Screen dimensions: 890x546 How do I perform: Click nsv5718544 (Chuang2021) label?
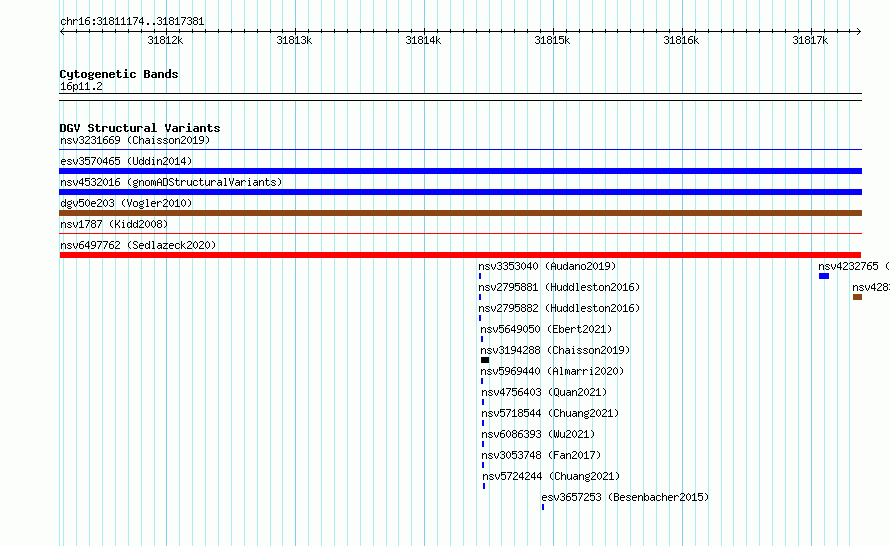coord(550,413)
